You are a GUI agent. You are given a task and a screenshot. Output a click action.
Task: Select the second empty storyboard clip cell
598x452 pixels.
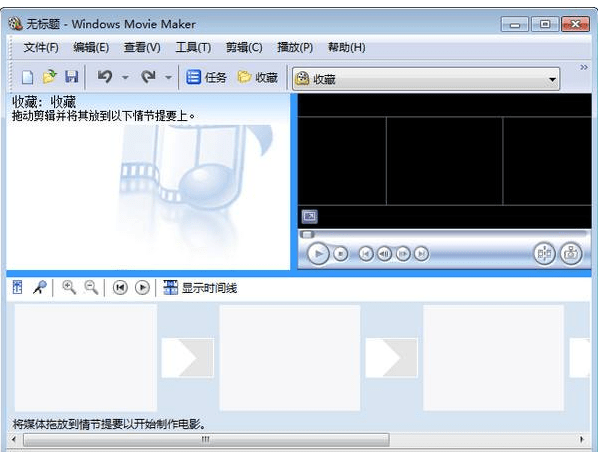[290, 357]
